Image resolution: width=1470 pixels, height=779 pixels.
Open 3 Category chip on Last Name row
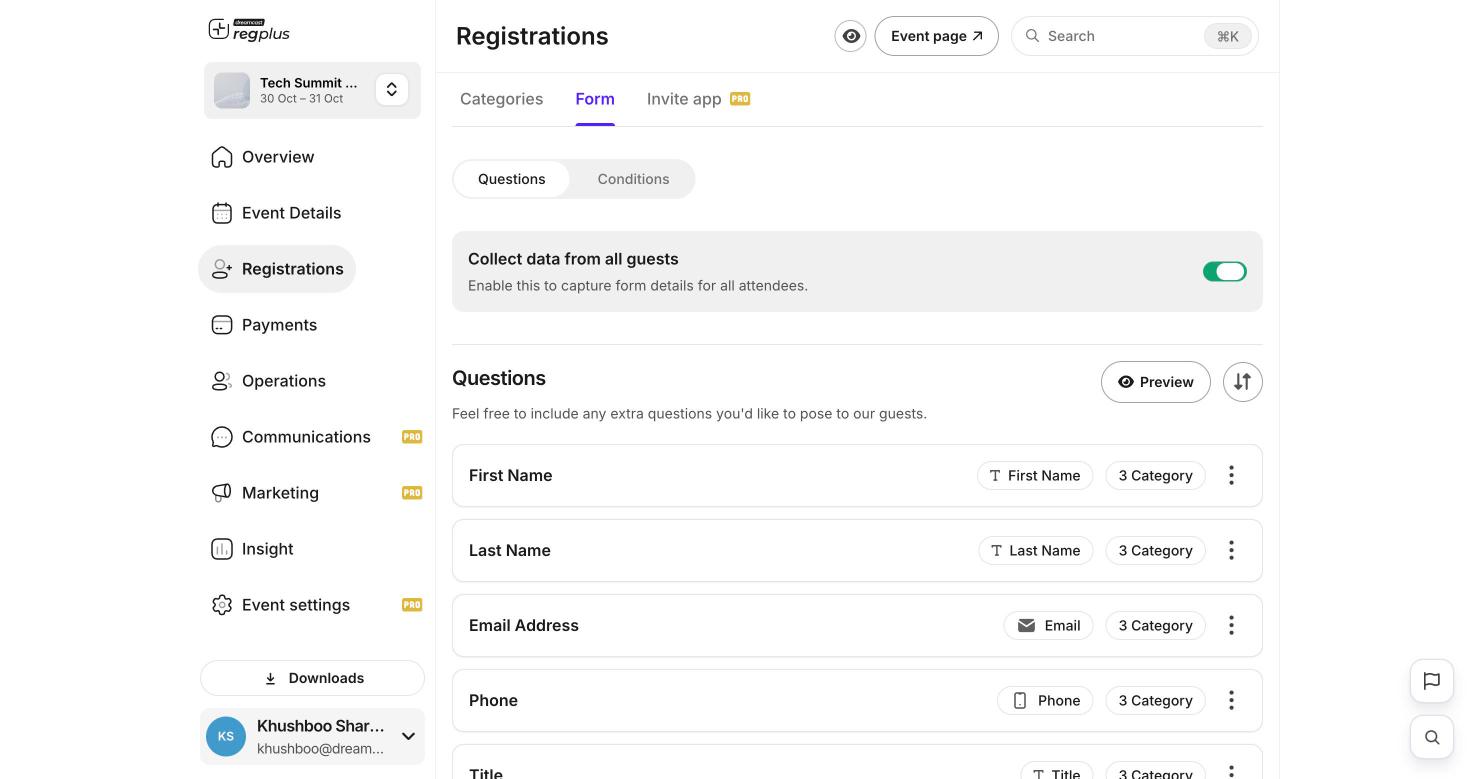(1156, 551)
